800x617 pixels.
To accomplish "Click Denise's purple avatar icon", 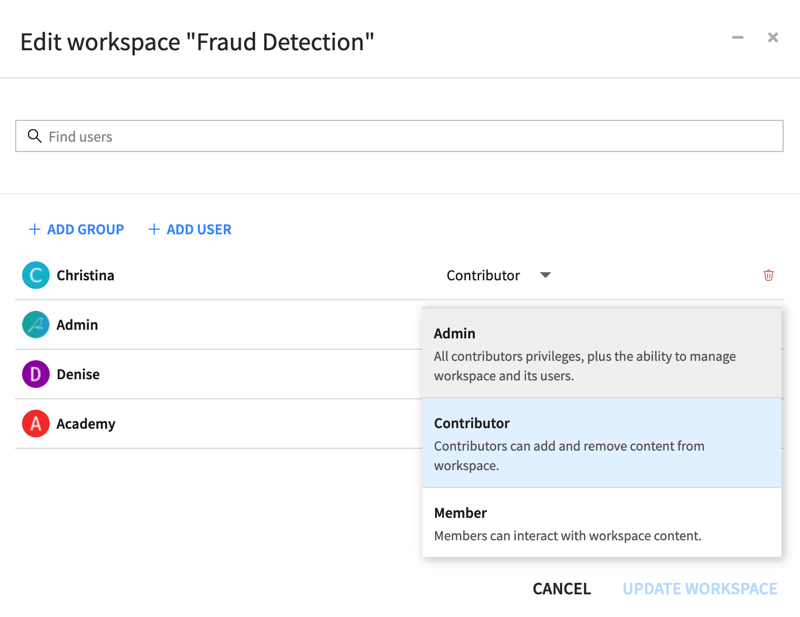I will coord(36,374).
